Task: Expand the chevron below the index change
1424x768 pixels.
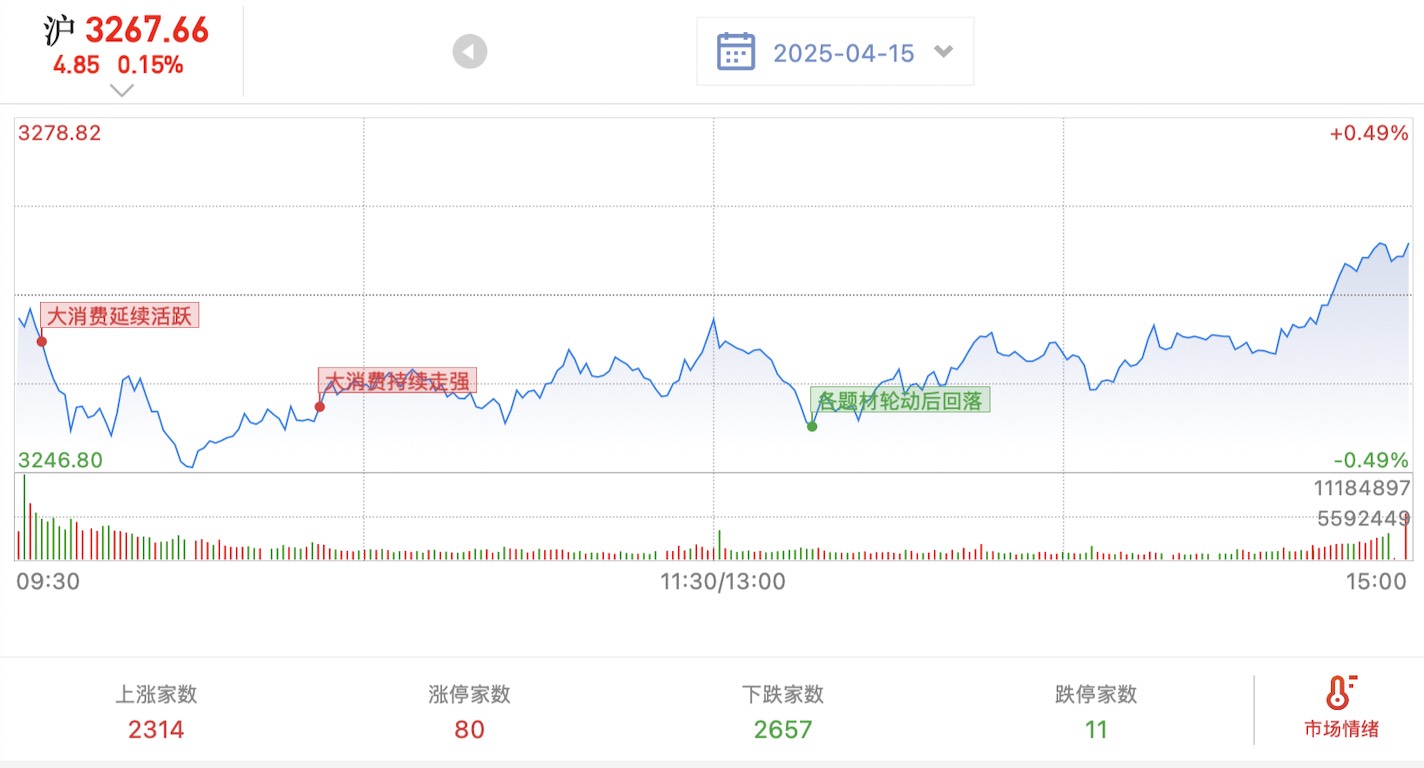Action: click(122, 90)
